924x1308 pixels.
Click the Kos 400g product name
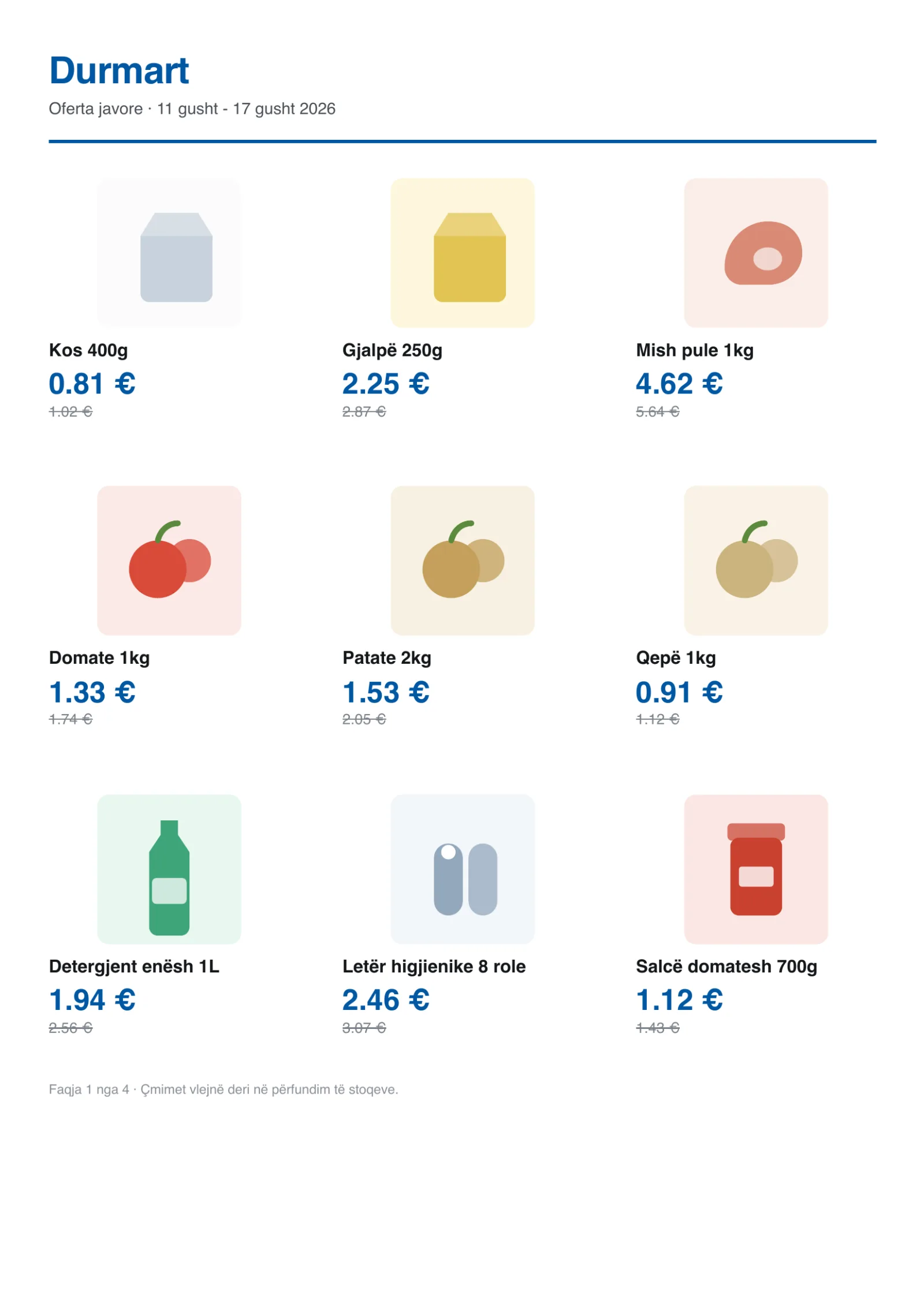[x=88, y=350]
